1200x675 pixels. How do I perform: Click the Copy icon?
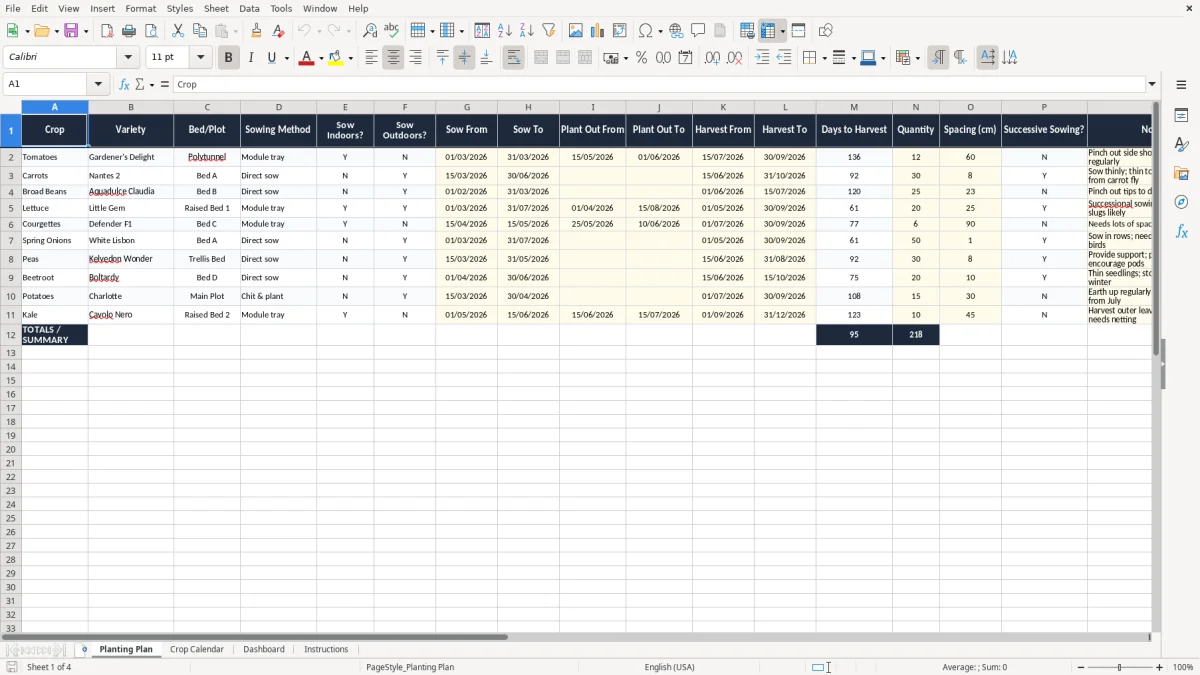200,31
